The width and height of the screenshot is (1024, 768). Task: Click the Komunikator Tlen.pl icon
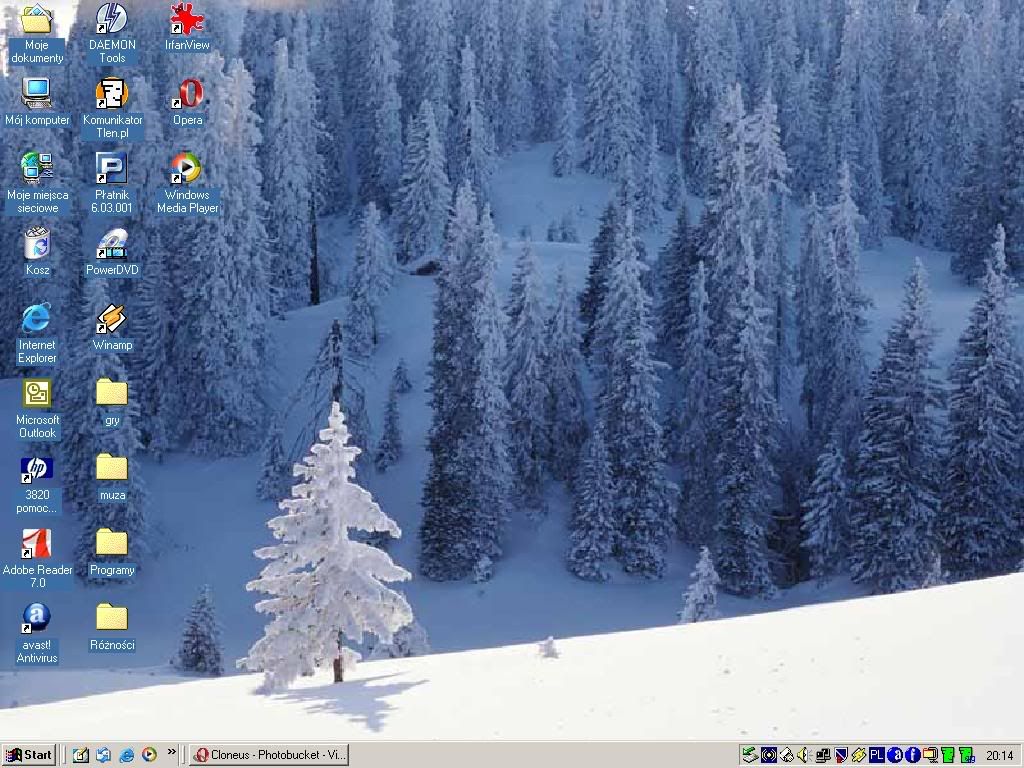point(112,95)
